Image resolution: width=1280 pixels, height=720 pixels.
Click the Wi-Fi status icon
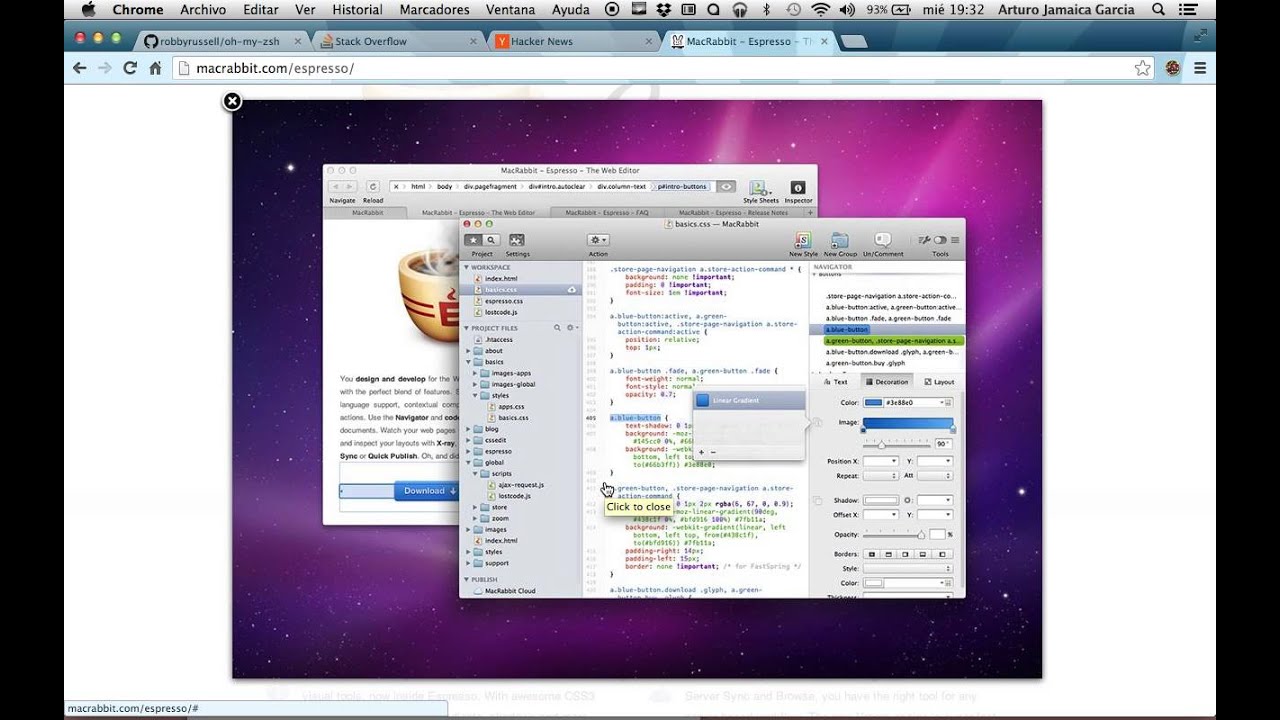point(821,10)
